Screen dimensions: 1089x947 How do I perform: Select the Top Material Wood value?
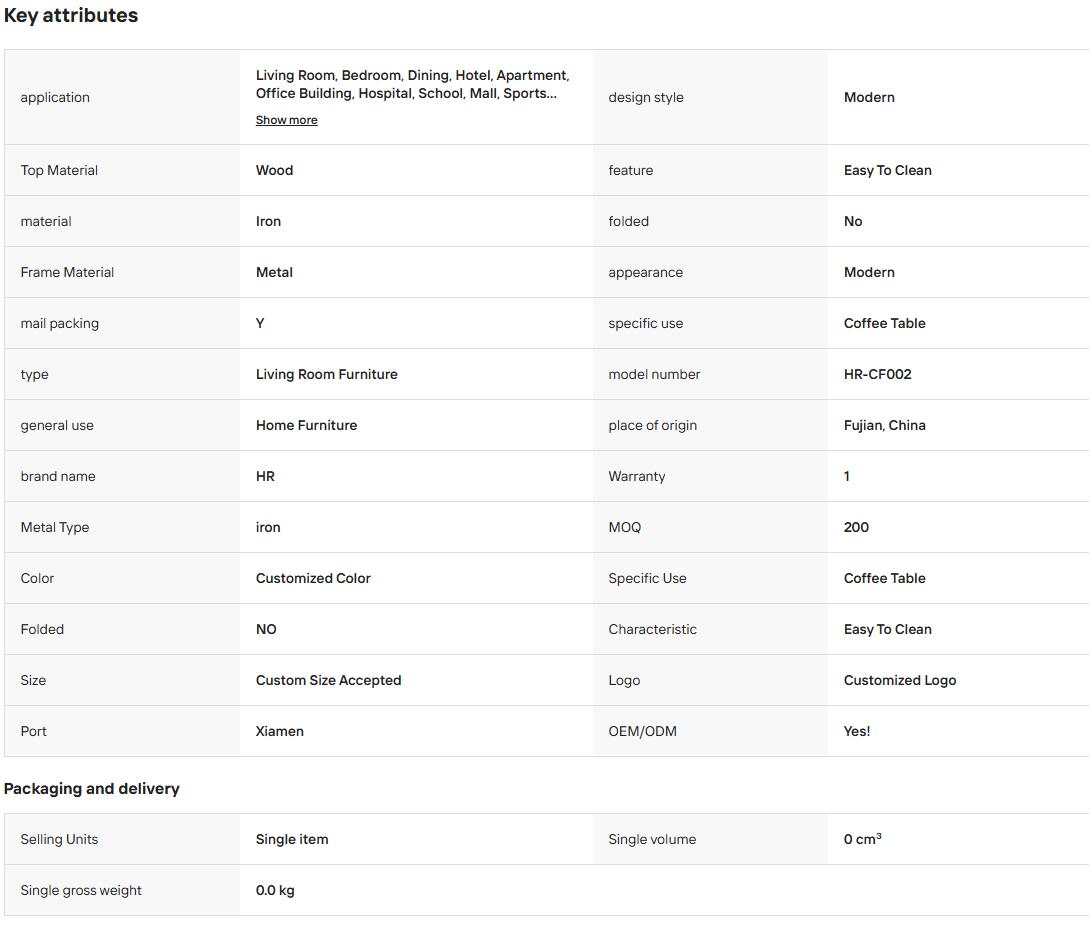tap(274, 170)
